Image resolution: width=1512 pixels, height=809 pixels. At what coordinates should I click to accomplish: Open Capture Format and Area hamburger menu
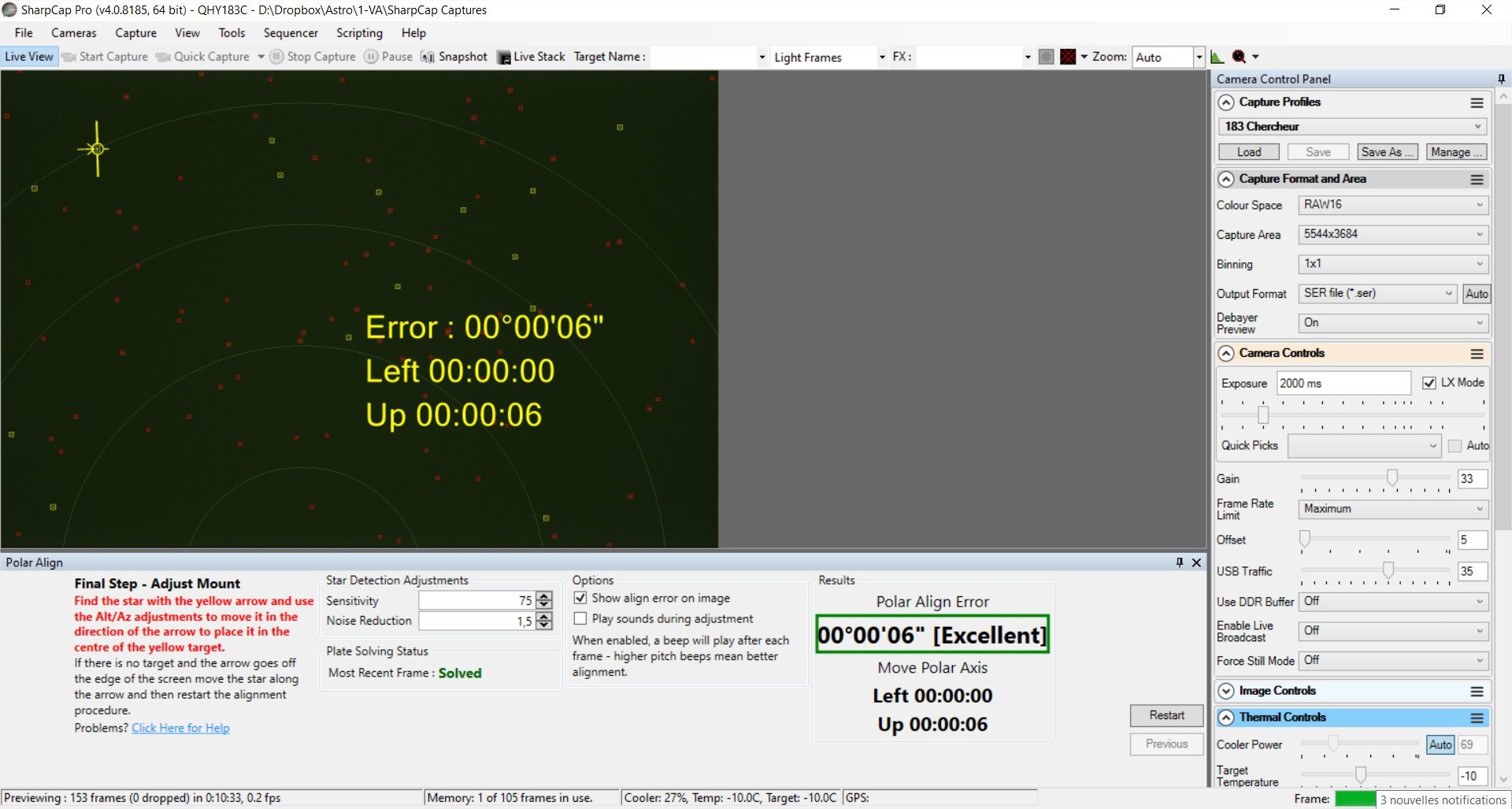[x=1477, y=180]
